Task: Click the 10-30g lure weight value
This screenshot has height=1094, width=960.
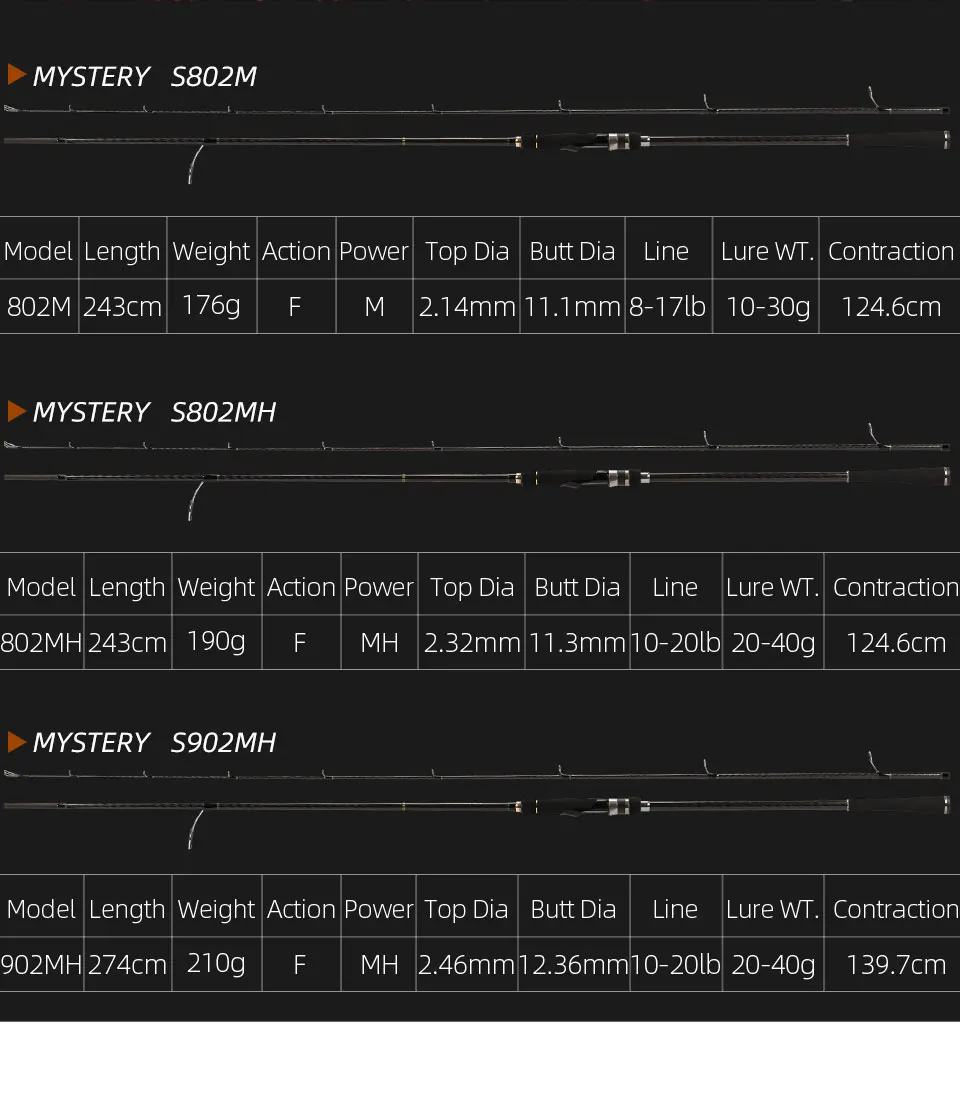Action: (768, 306)
